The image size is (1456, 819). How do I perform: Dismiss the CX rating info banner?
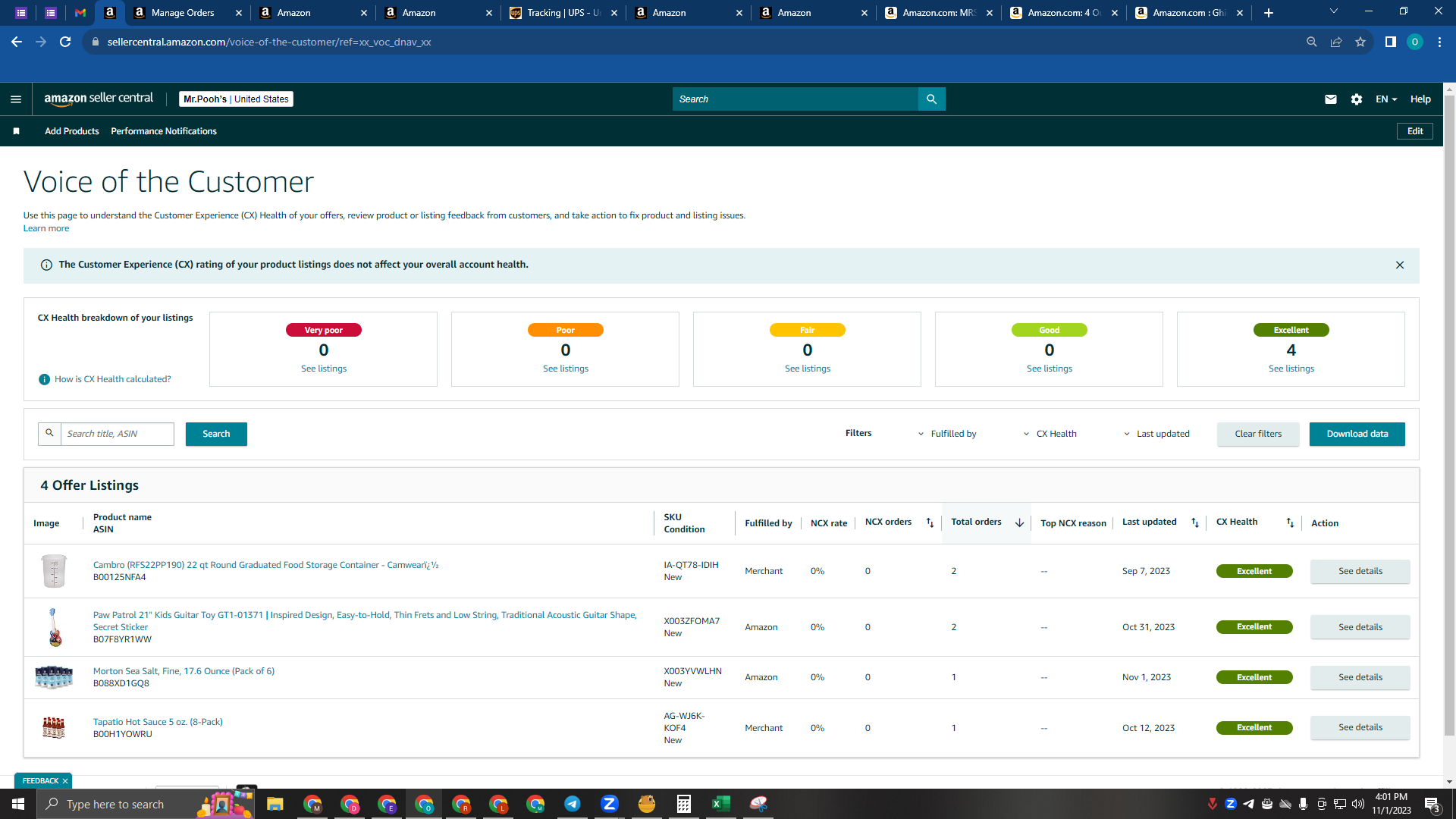pyautogui.click(x=1400, y=265)
